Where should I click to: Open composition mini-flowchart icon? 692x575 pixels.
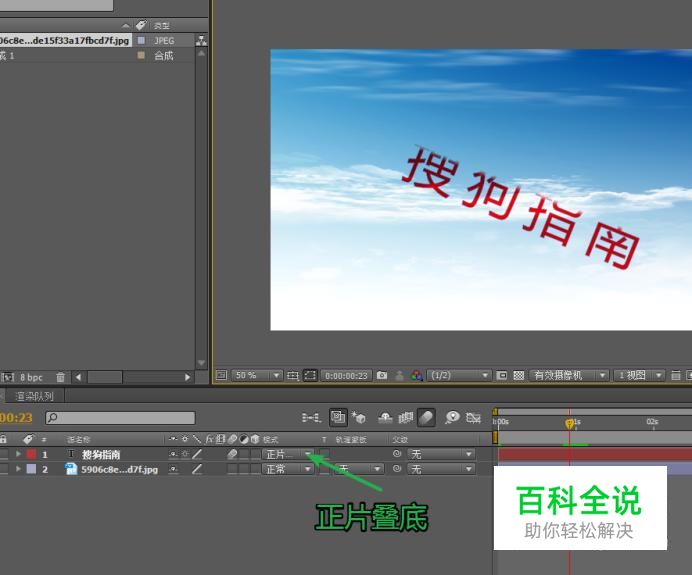click(x=311, y=417)
